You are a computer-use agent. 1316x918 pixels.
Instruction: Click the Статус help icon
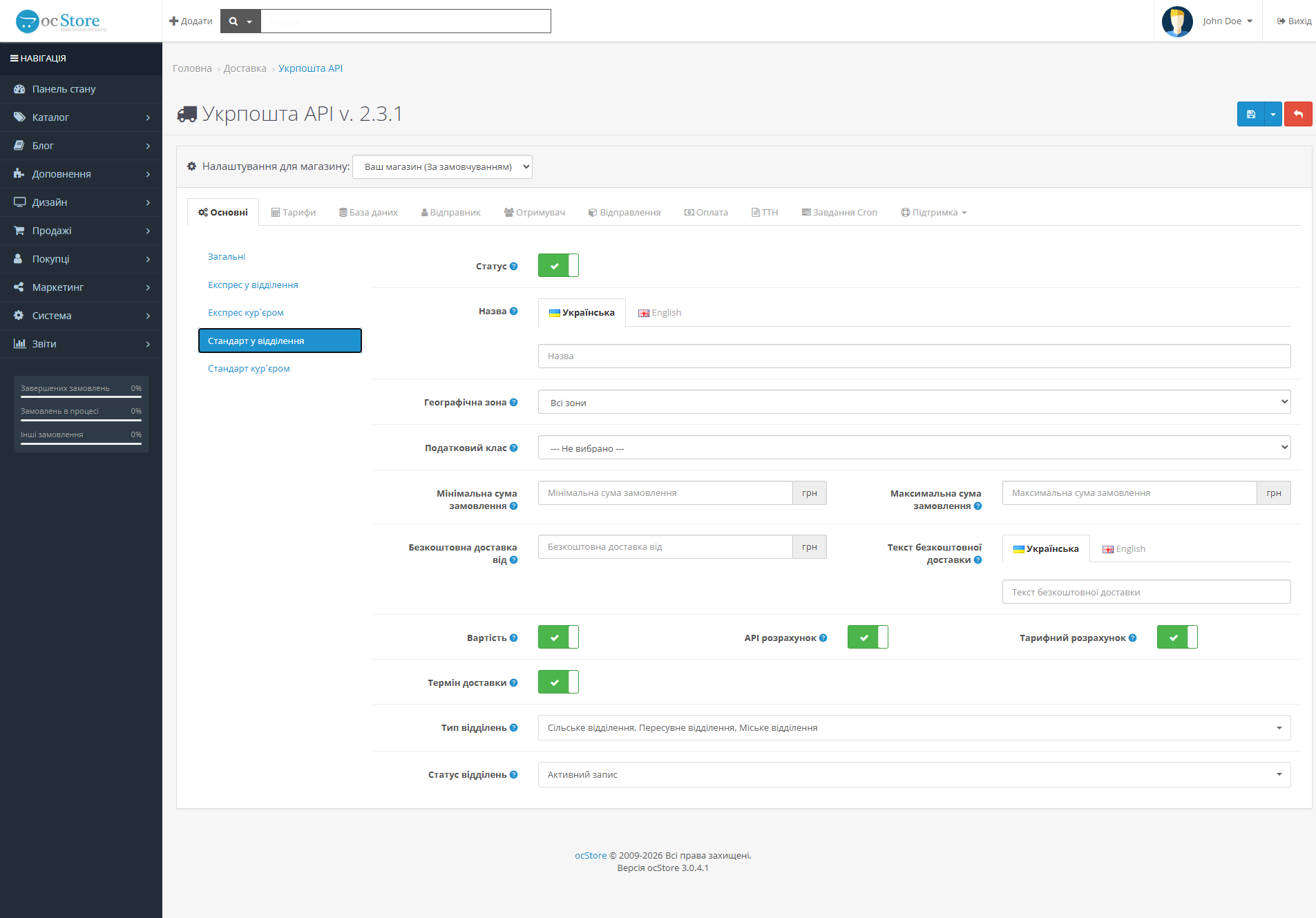(514, 266)
